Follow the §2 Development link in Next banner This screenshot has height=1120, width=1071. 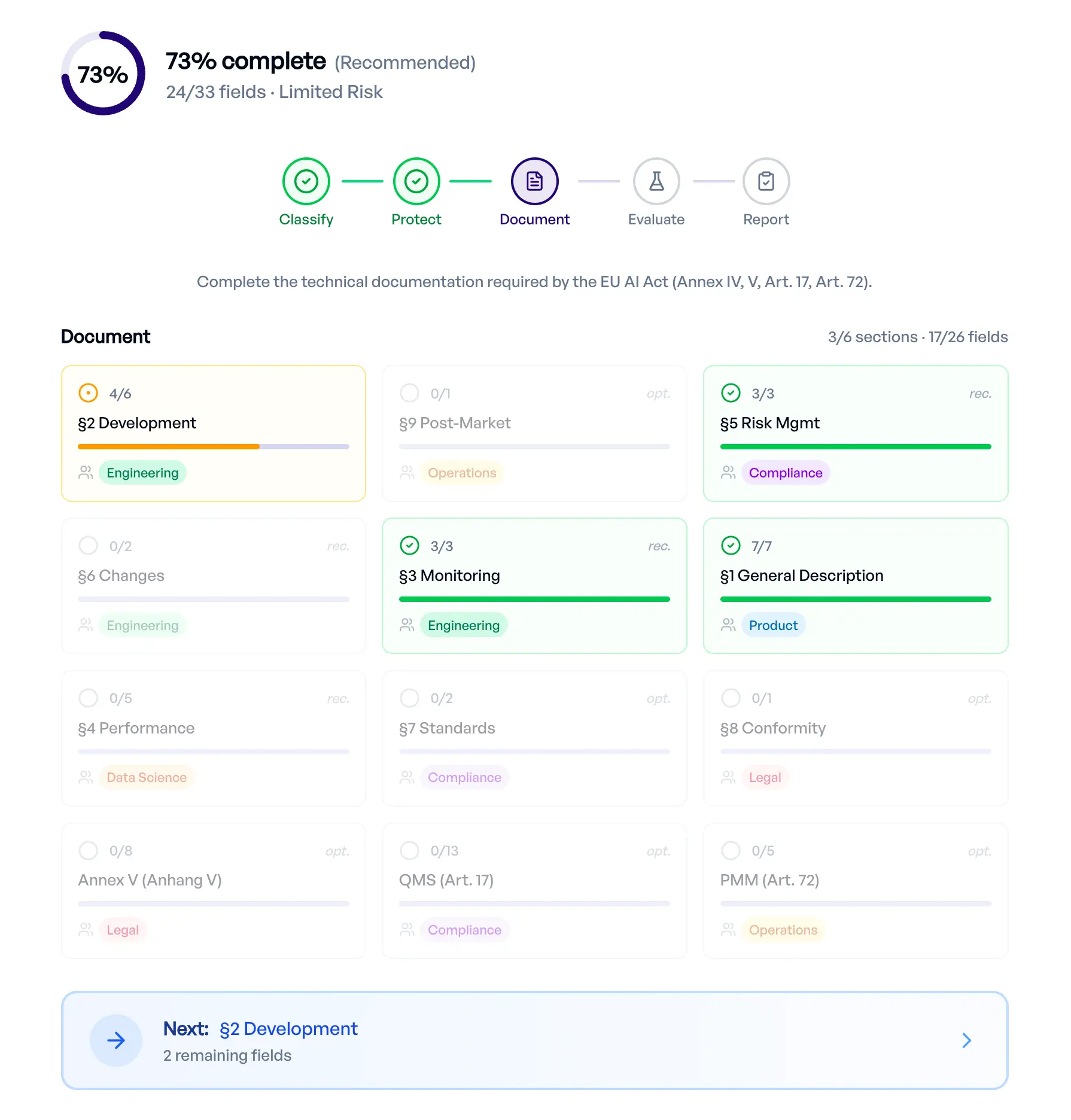coord(288,1028)
